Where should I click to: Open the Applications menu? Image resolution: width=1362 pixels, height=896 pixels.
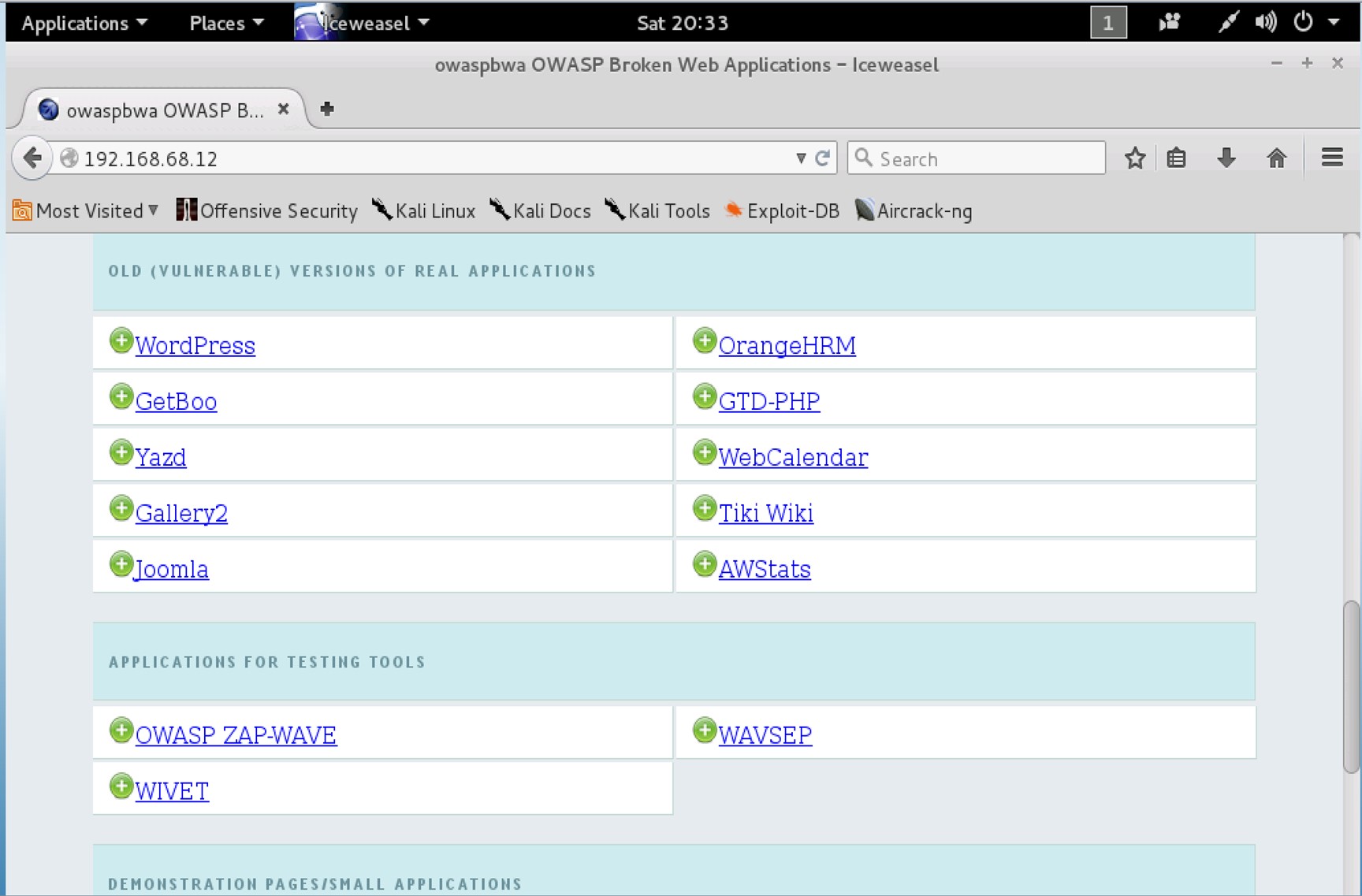[x=84, y=23]
